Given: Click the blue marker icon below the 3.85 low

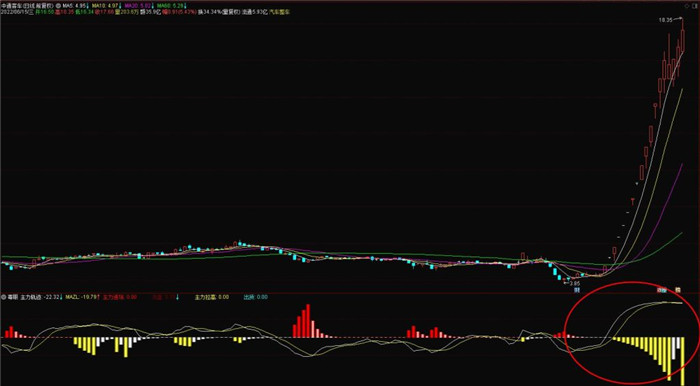Looking at the screenshot, I should pos(577,290).
